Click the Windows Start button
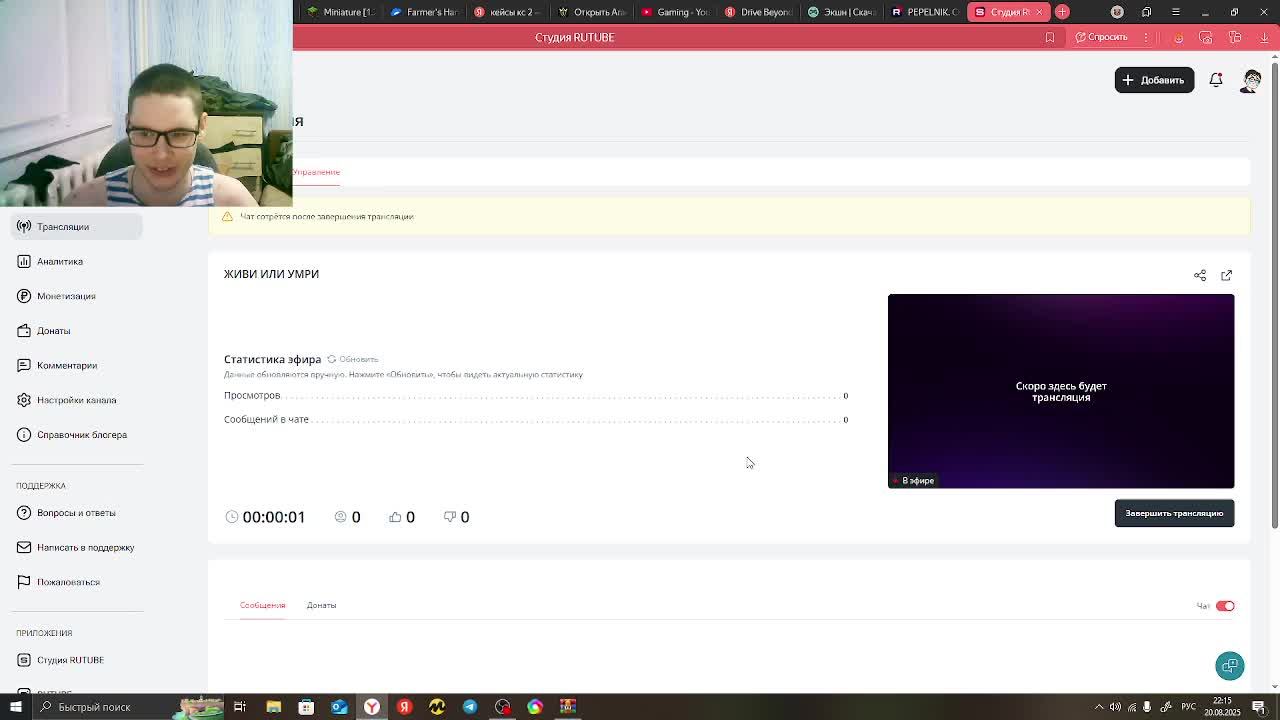Screen dimensions: 1280x720 click(15, 707)
